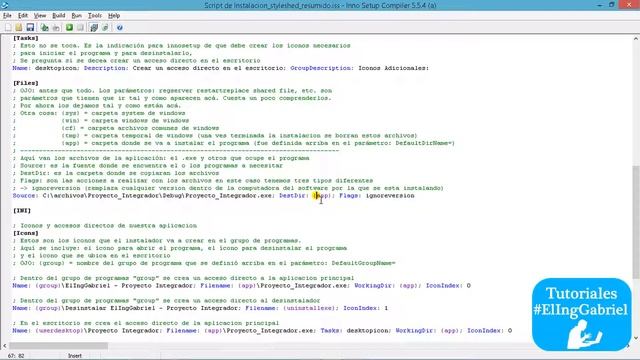Click 'Tasks:' keyword in the last Name line
The image size is (640, 360).
[331, 331]
